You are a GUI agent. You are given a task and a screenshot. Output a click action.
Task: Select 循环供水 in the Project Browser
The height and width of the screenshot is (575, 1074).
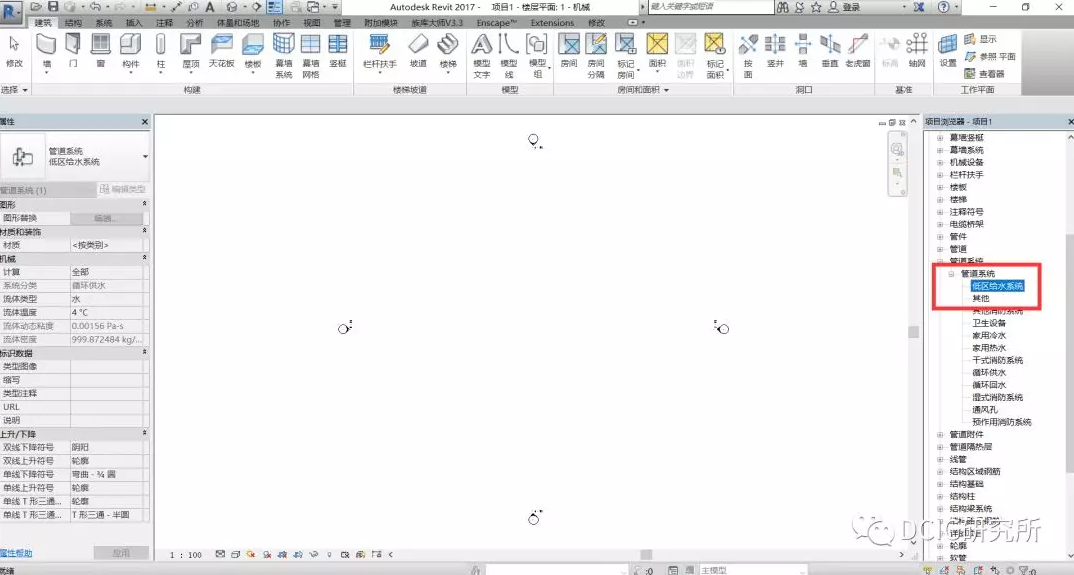coord(988,372)
